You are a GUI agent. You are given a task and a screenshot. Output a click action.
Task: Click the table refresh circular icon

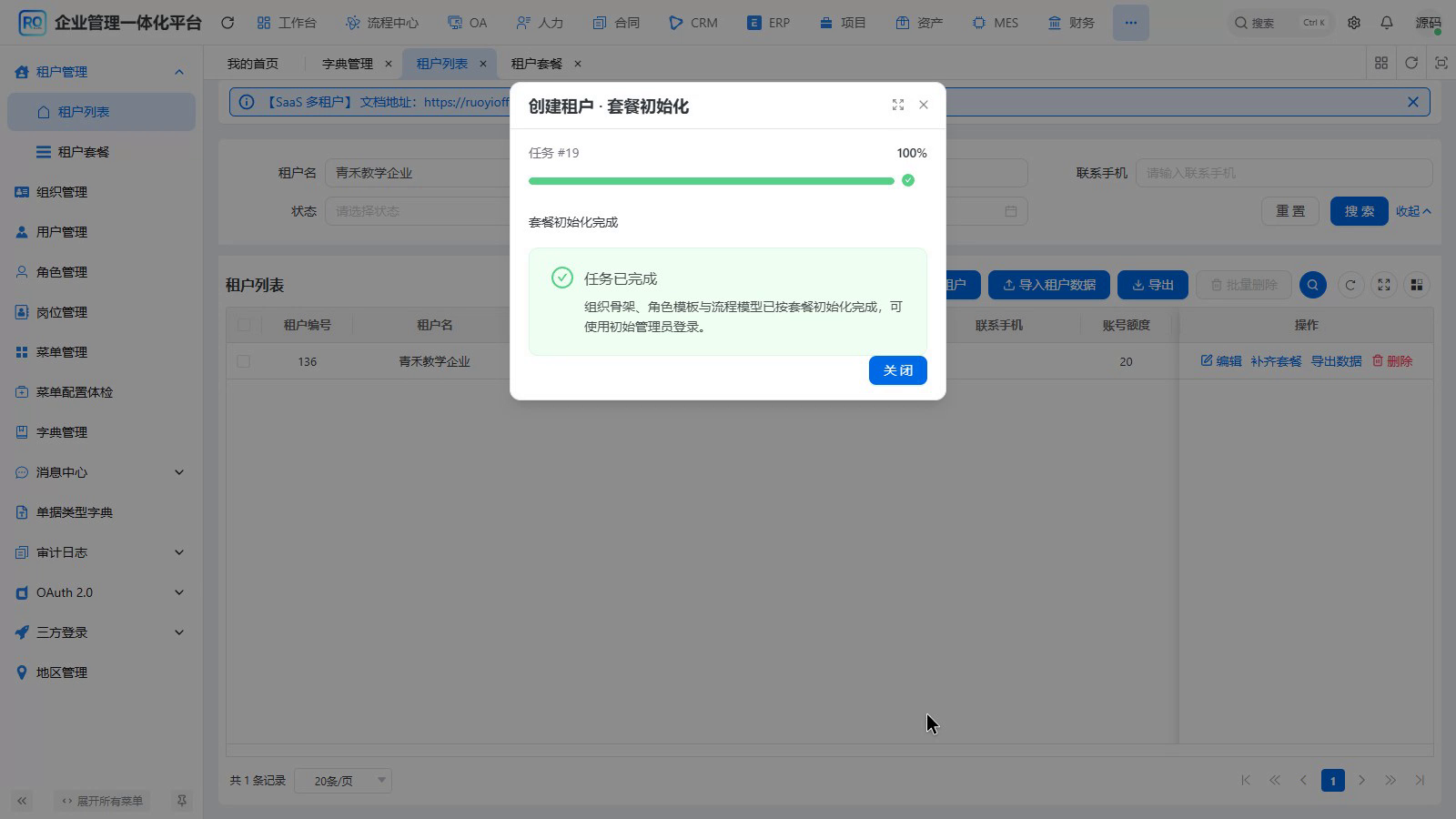click(1350, 285)
